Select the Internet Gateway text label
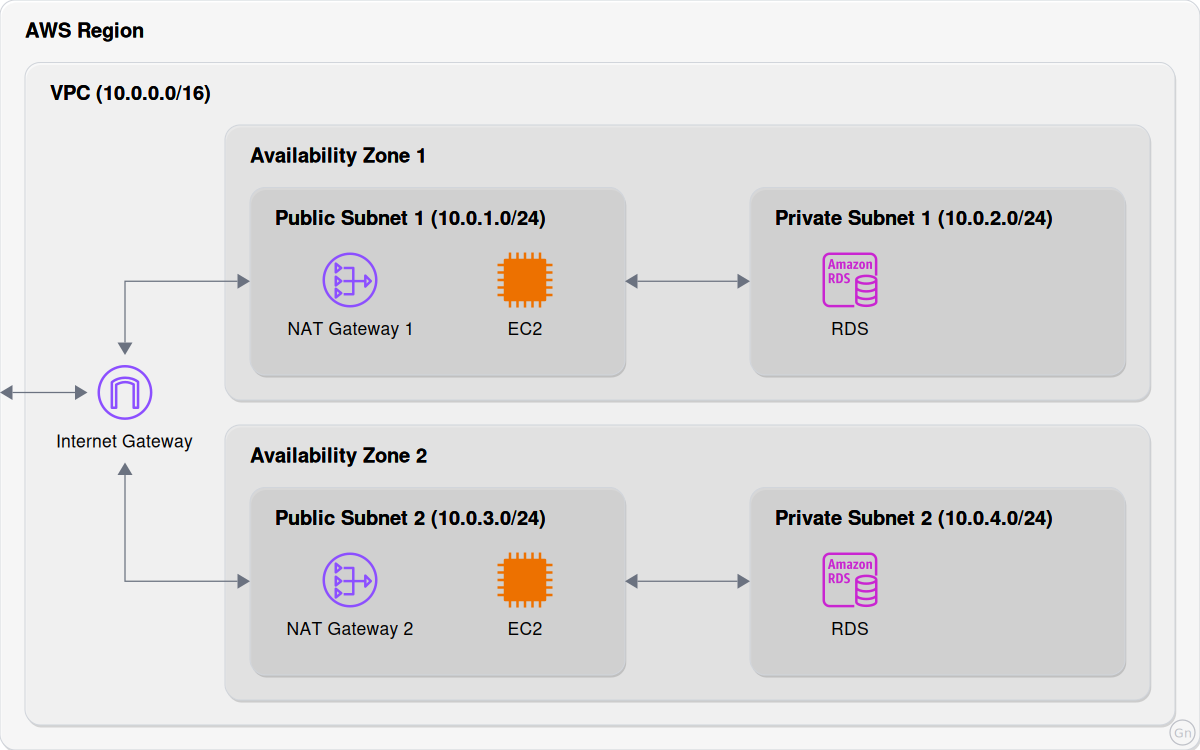Image resolution: width=1200 pixels, height=750 pixels. tap(124, 441)
